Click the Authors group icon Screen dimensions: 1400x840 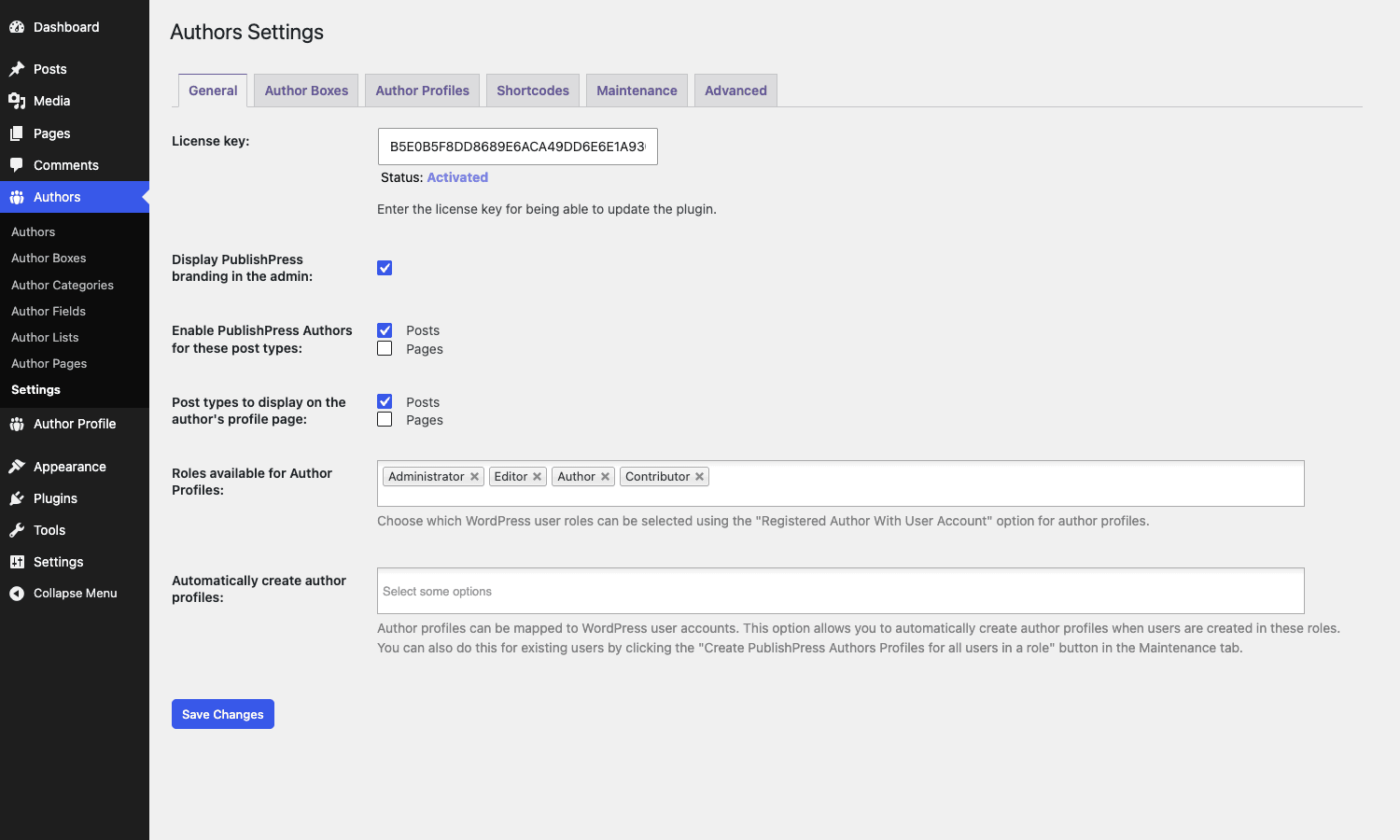pyautogui.click(x=17, y=197)
